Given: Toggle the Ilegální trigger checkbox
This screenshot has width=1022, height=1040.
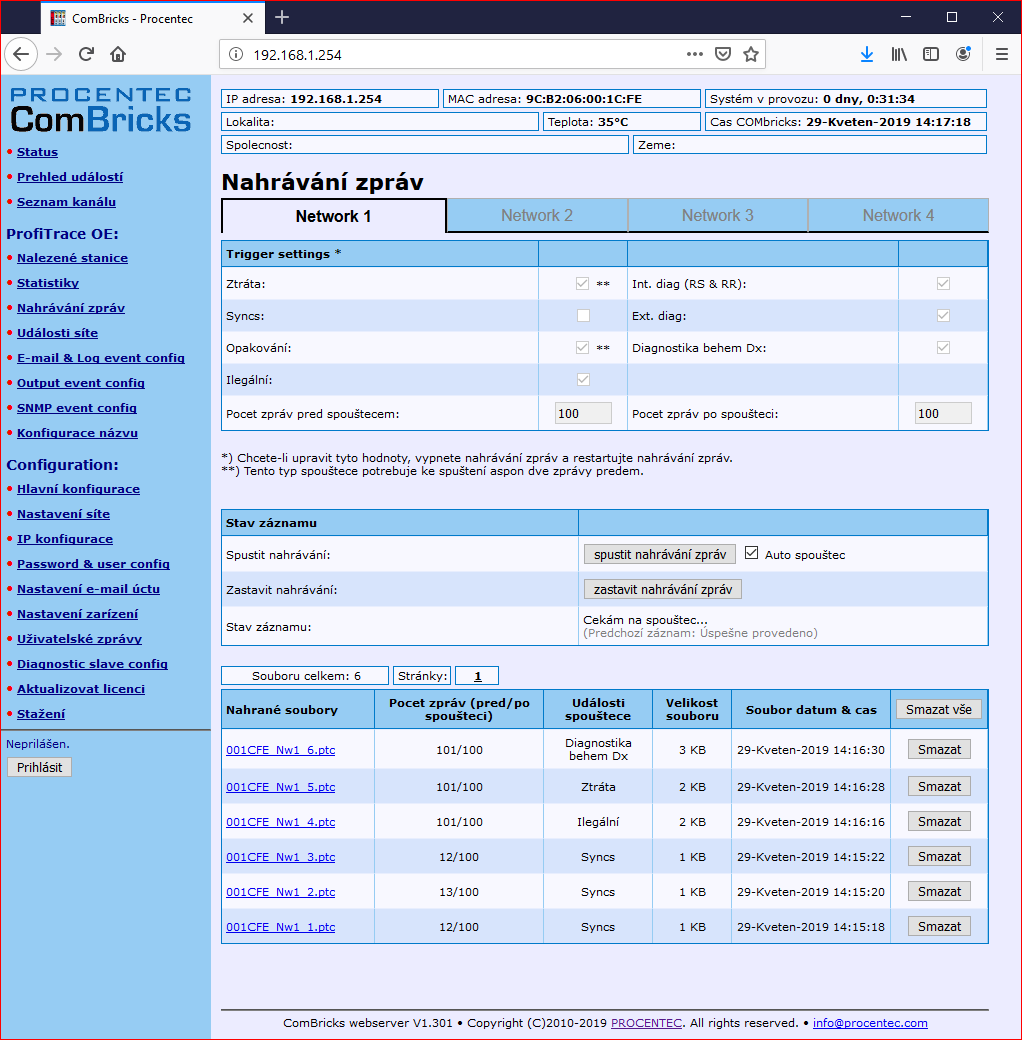Looking at the screenshot, I should (583, 379).
